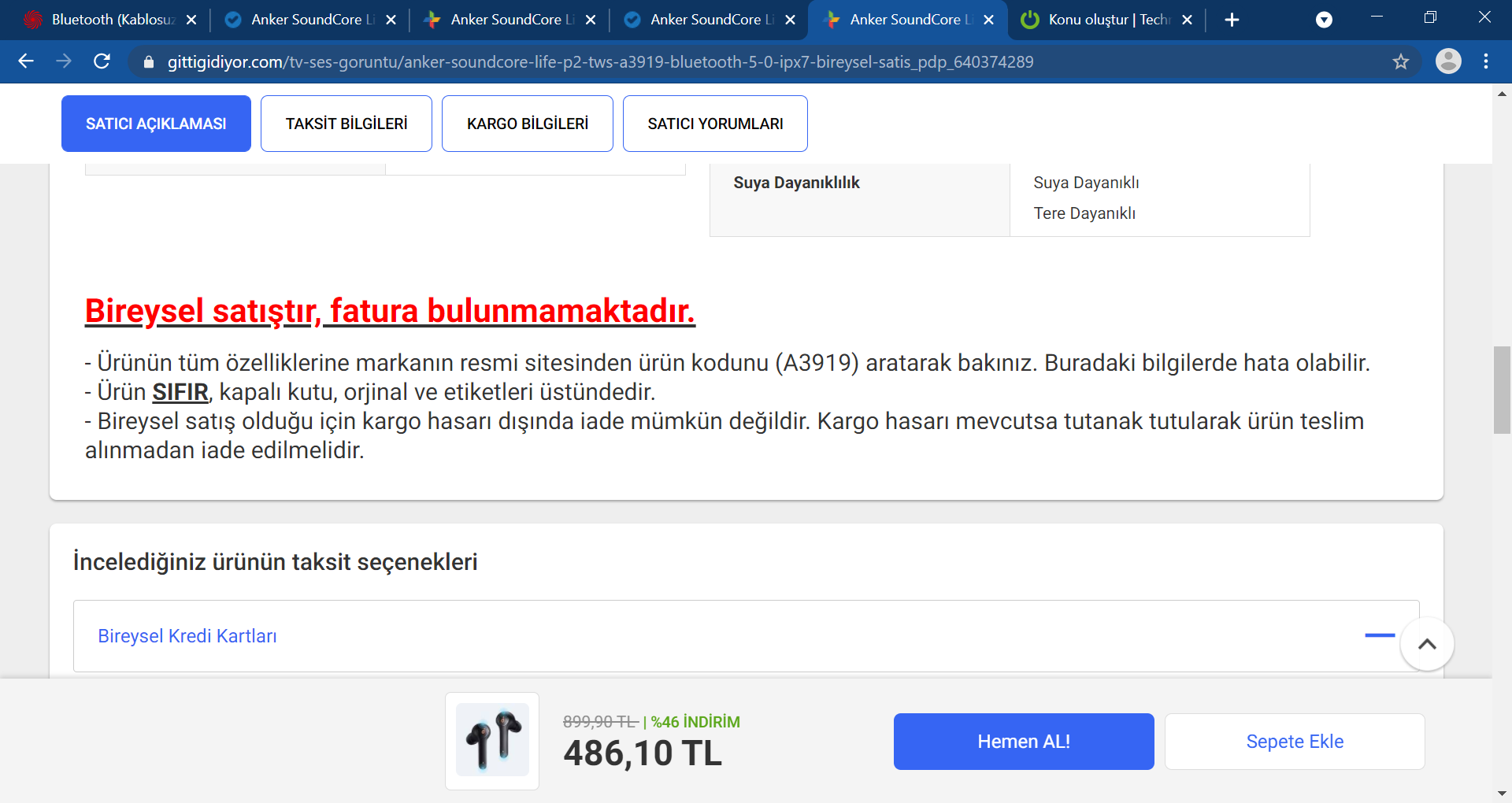This screenshot has width=1512, height=803.
Task: Open the Chrome three-dot menu
Action: [1486, 61]
